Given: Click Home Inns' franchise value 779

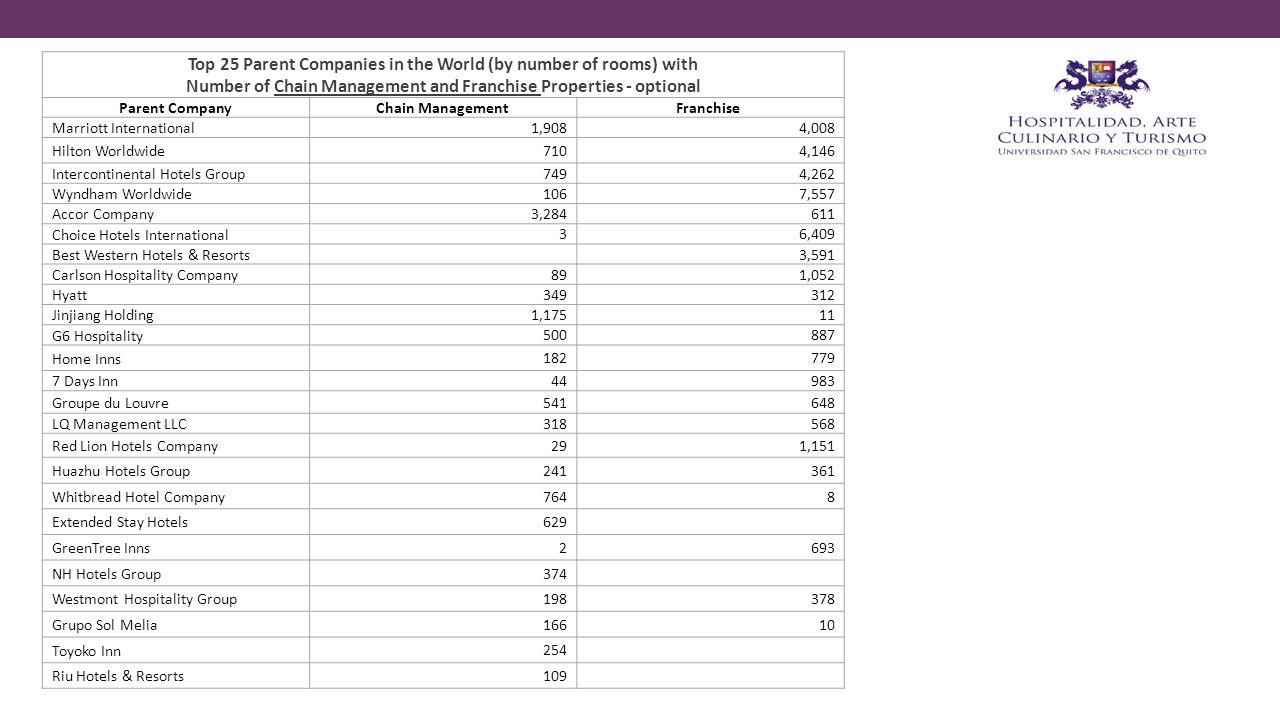Looking at the screenshot, I should point(823,359).
